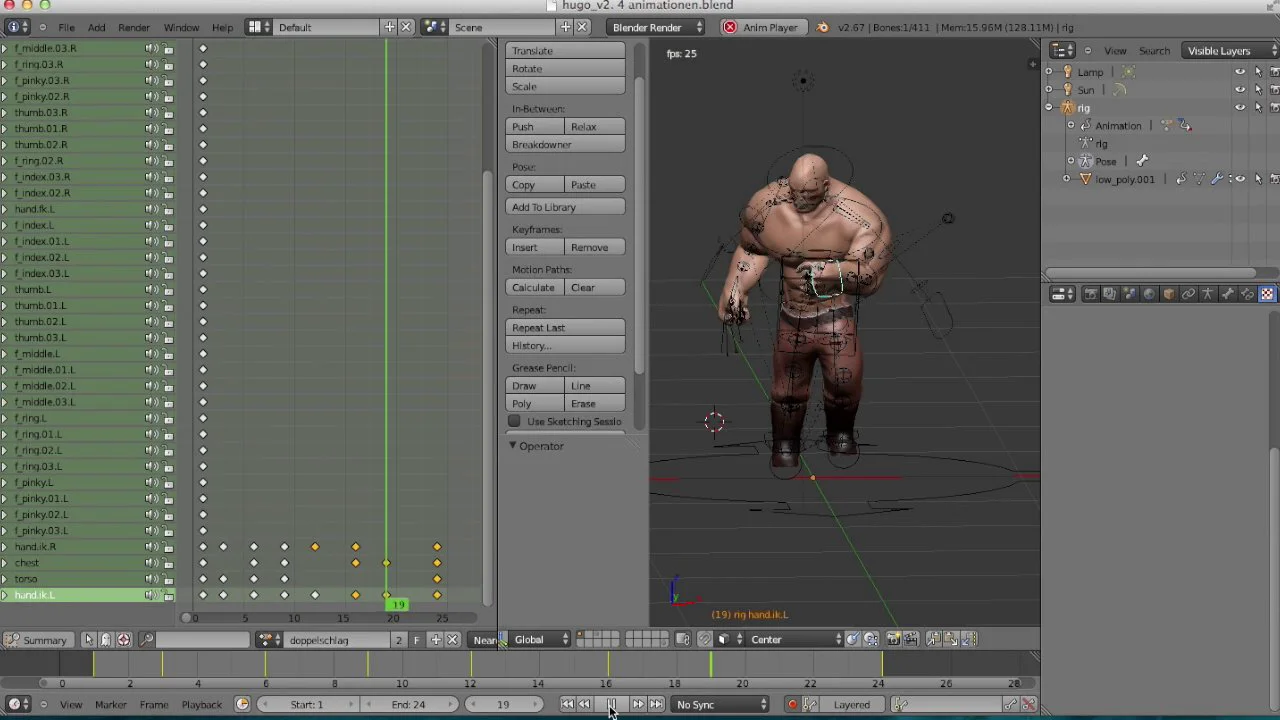Toggle visibility of low_poly.001 object
This screenshot has height=720, width=1280.
[x=1240, y=179]
